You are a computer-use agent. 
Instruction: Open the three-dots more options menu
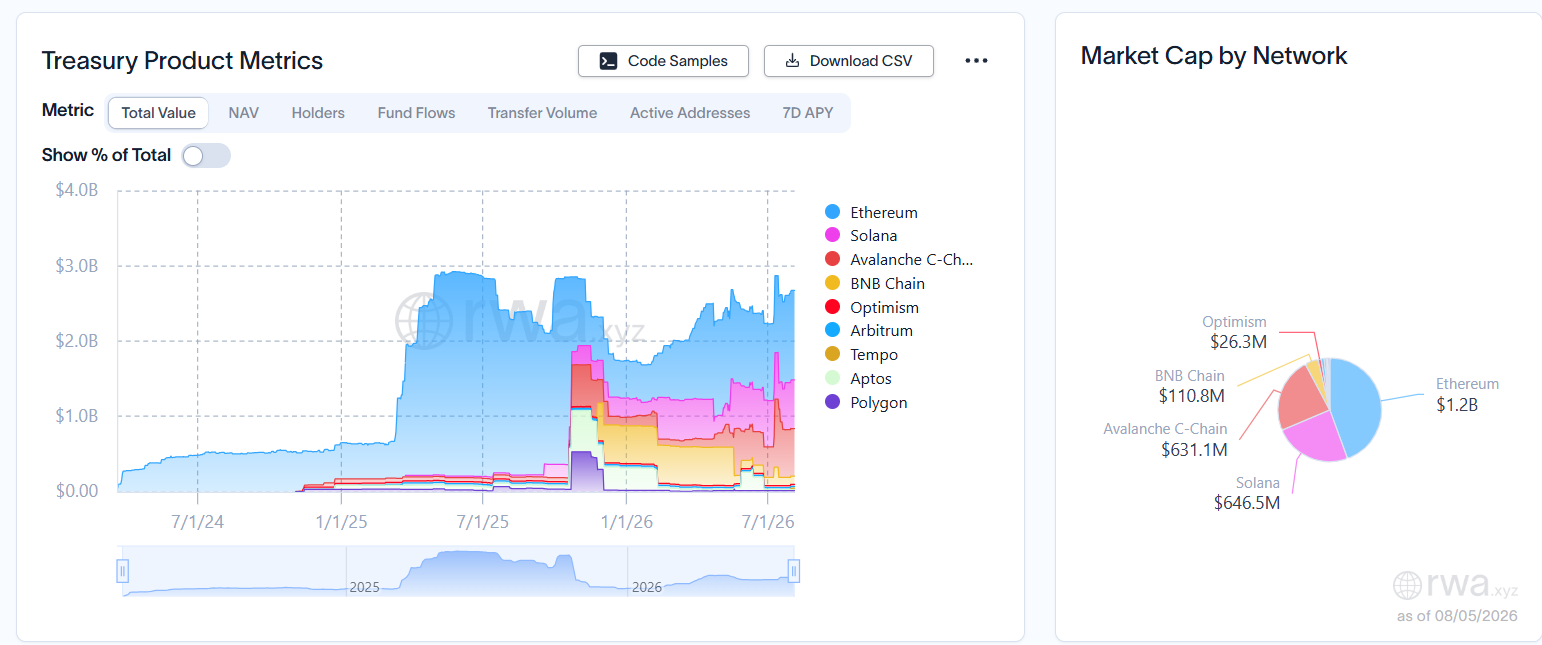click(976, 61)
